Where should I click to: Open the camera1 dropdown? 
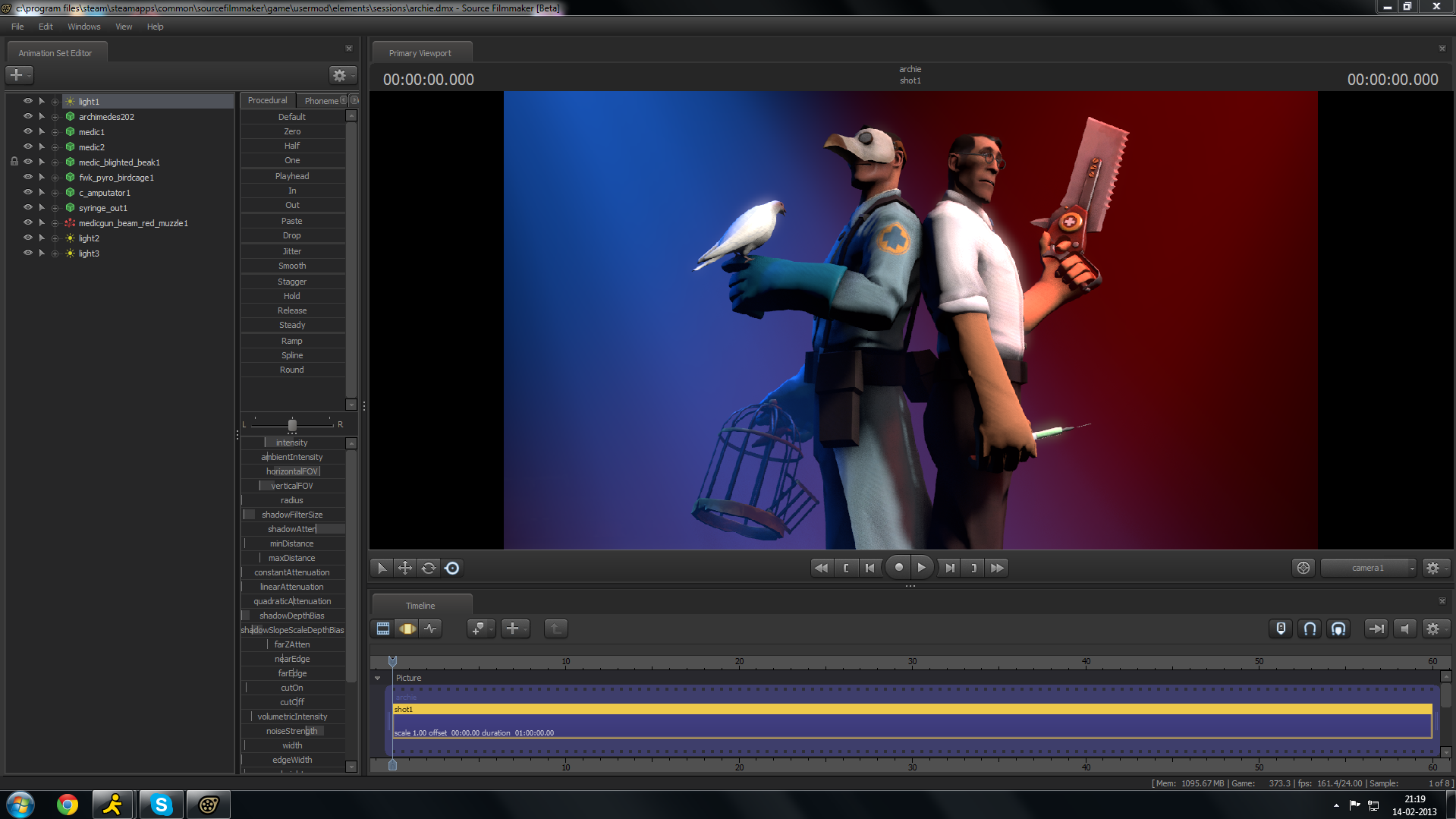tap(1368, 568)
